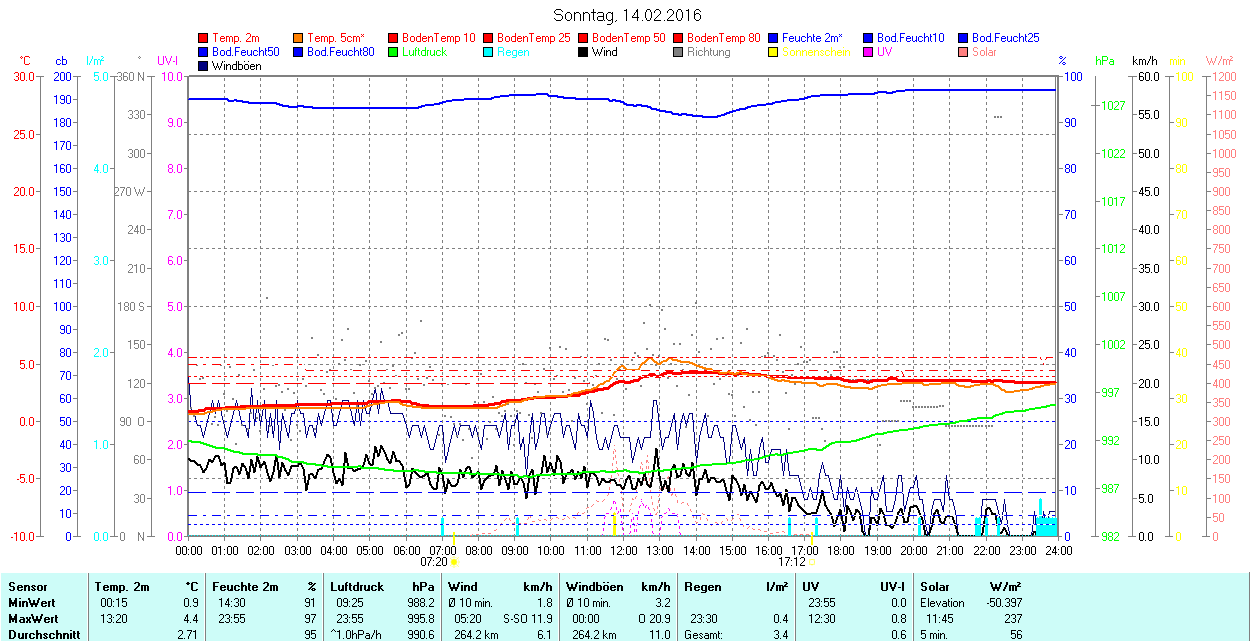Image resolution: width=1250 pixels, height=641 pixels.
Task: Click the 12:00 label on time axis
Action: 624,550
